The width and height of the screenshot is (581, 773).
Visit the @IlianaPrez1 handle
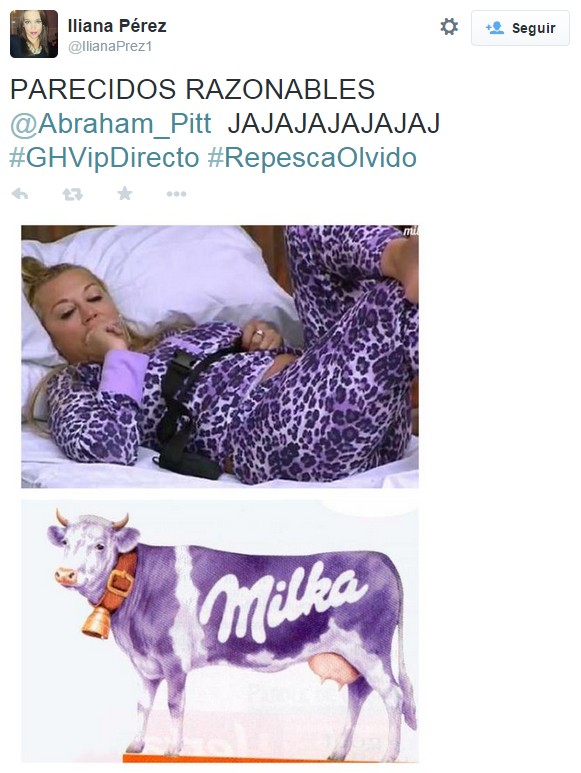110,47
